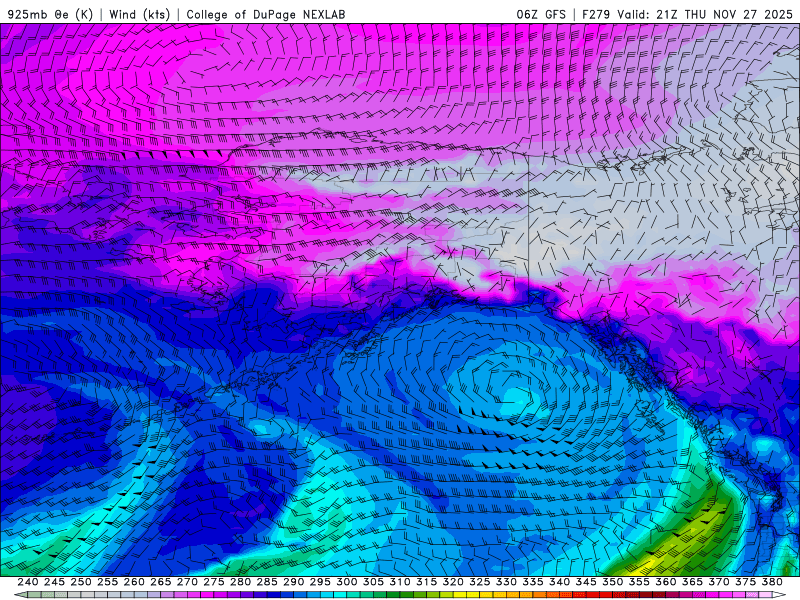Click the 265 label on the color scale
The height and width of the screenshot is (600, 800).
(161, 582)
